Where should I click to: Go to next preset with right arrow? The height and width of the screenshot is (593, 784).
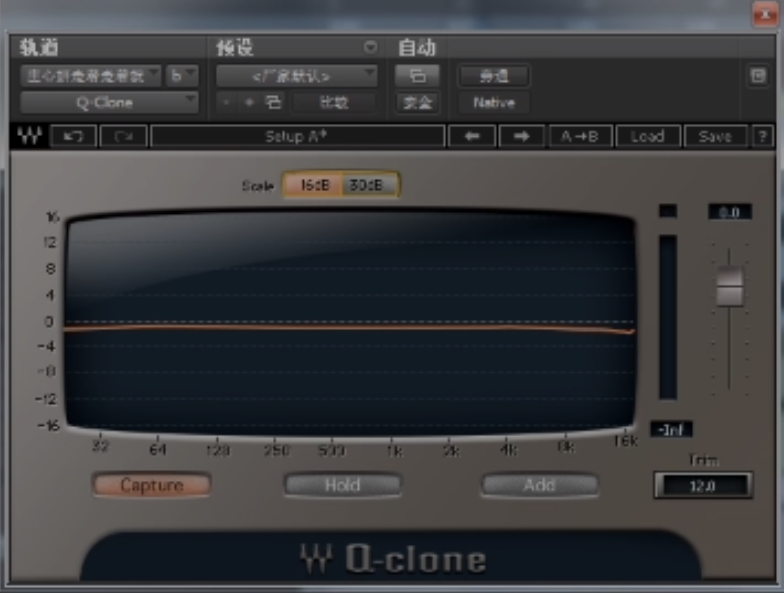click(x=521, y=136)
